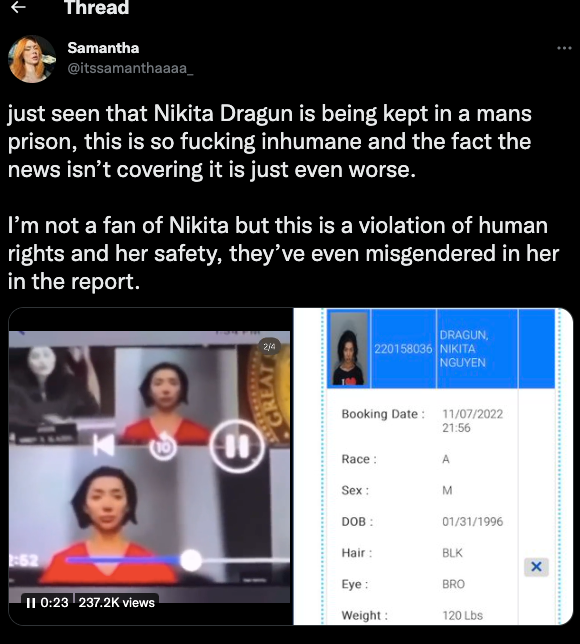Click the video progress slider knob
Viewport: 580px width, 644px height.
[x=191, y=560]
